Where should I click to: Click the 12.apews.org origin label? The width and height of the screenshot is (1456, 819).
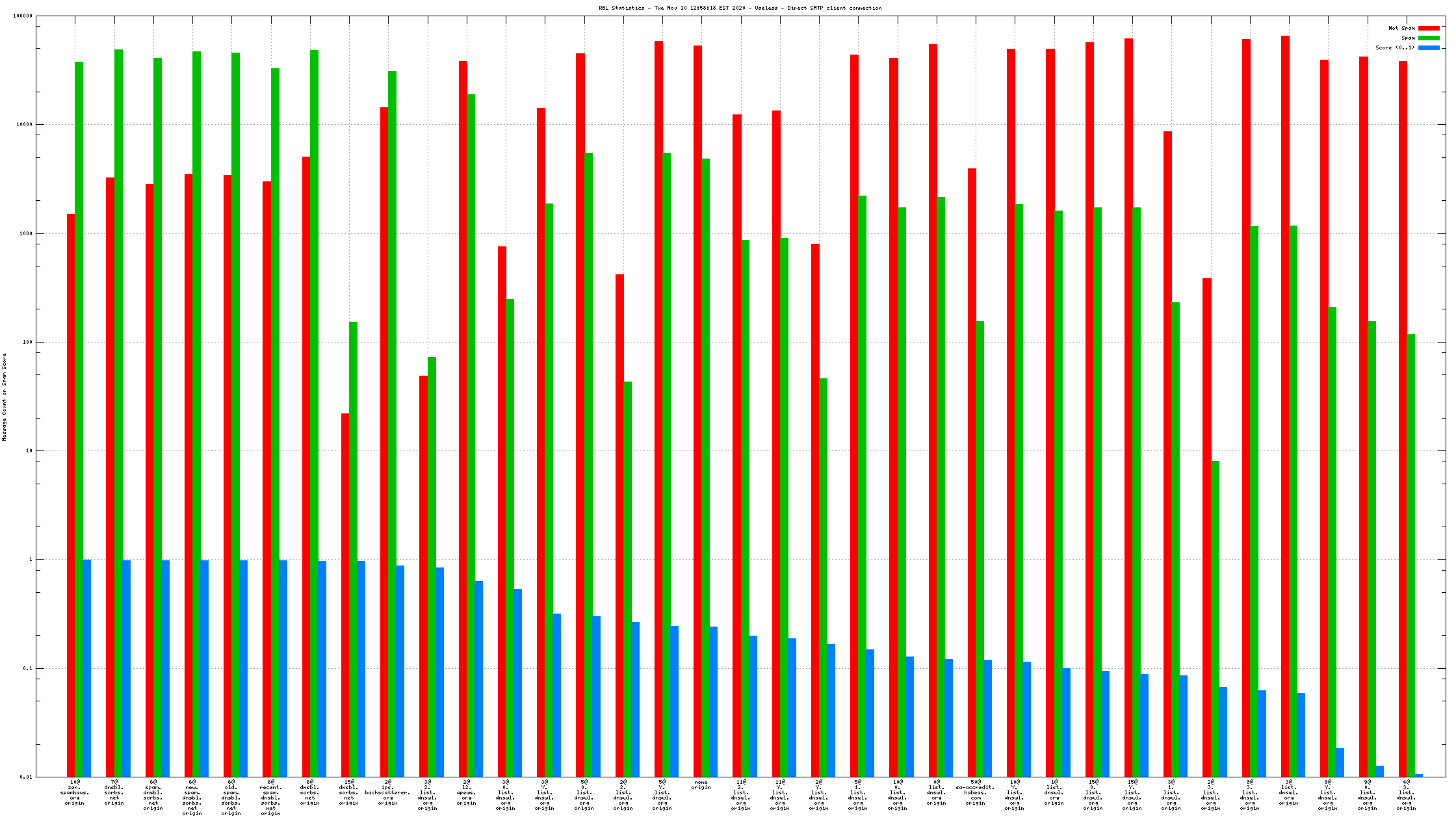tap(467, 792)
